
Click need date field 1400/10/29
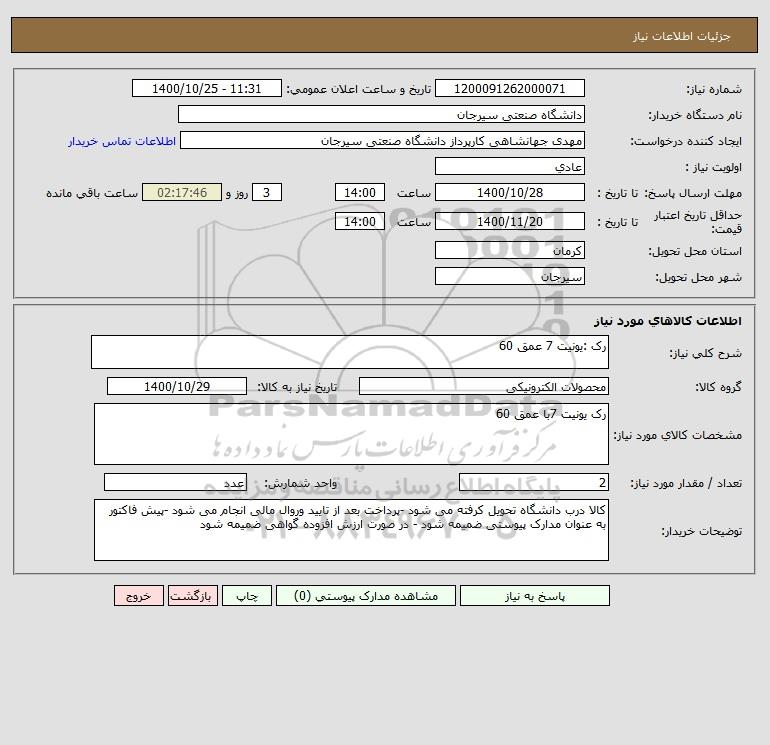click(x=177, y=386)
